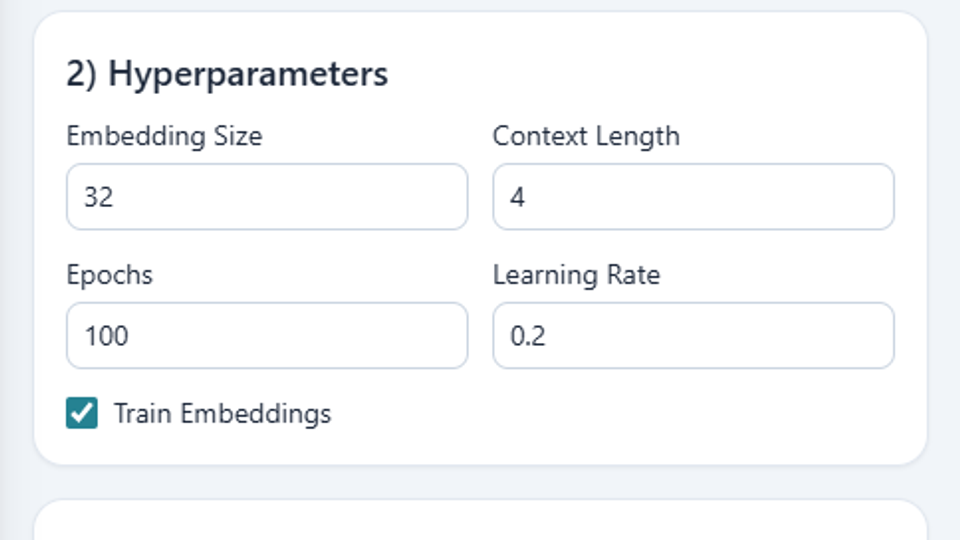
Task: Click the Context Length label
Action: pyautogui.click(x=586, y=136)
